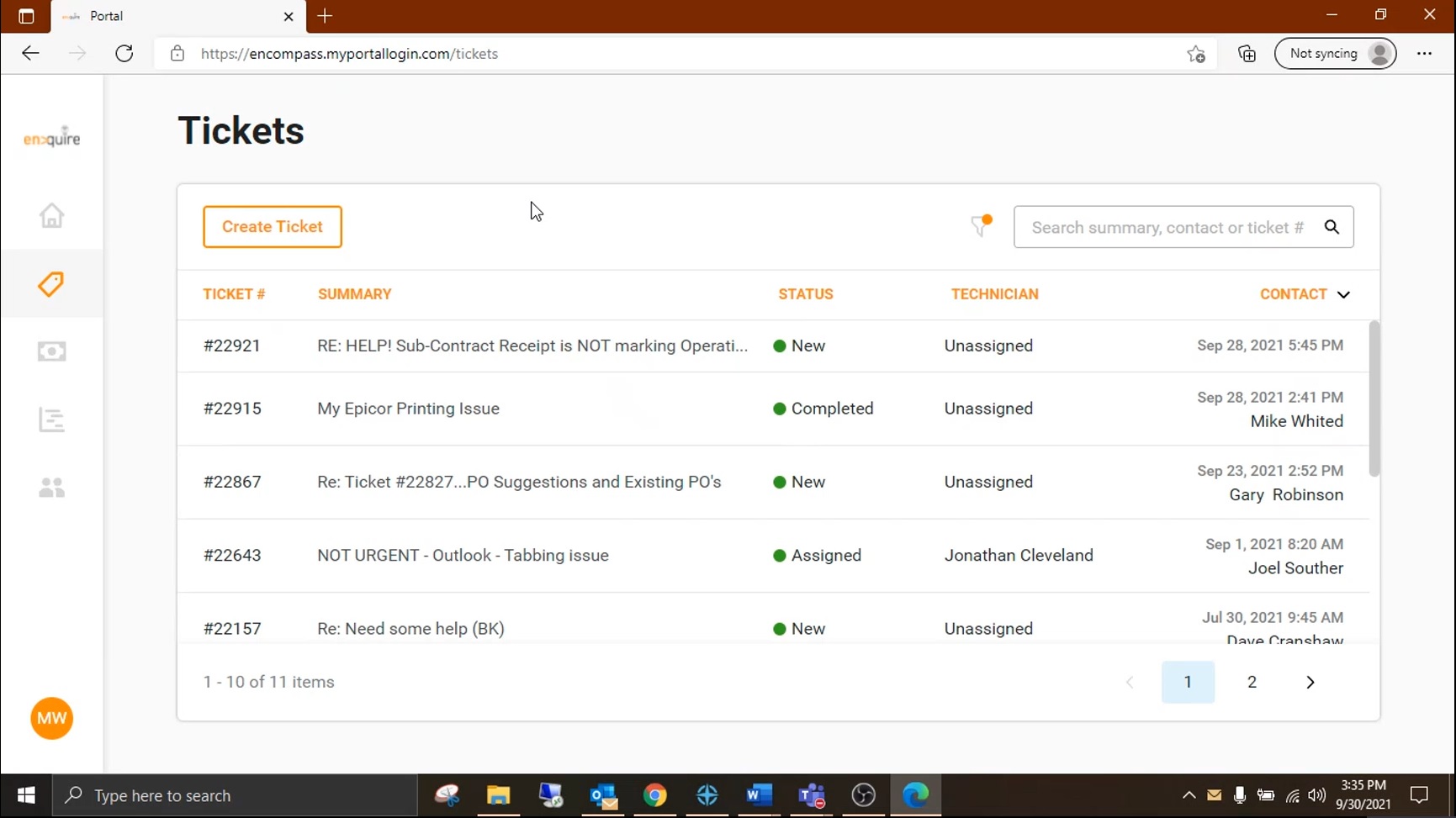Click the enquire logo at the top
Viewport: 1456px width, 818px height.
(x=51, y=137)
